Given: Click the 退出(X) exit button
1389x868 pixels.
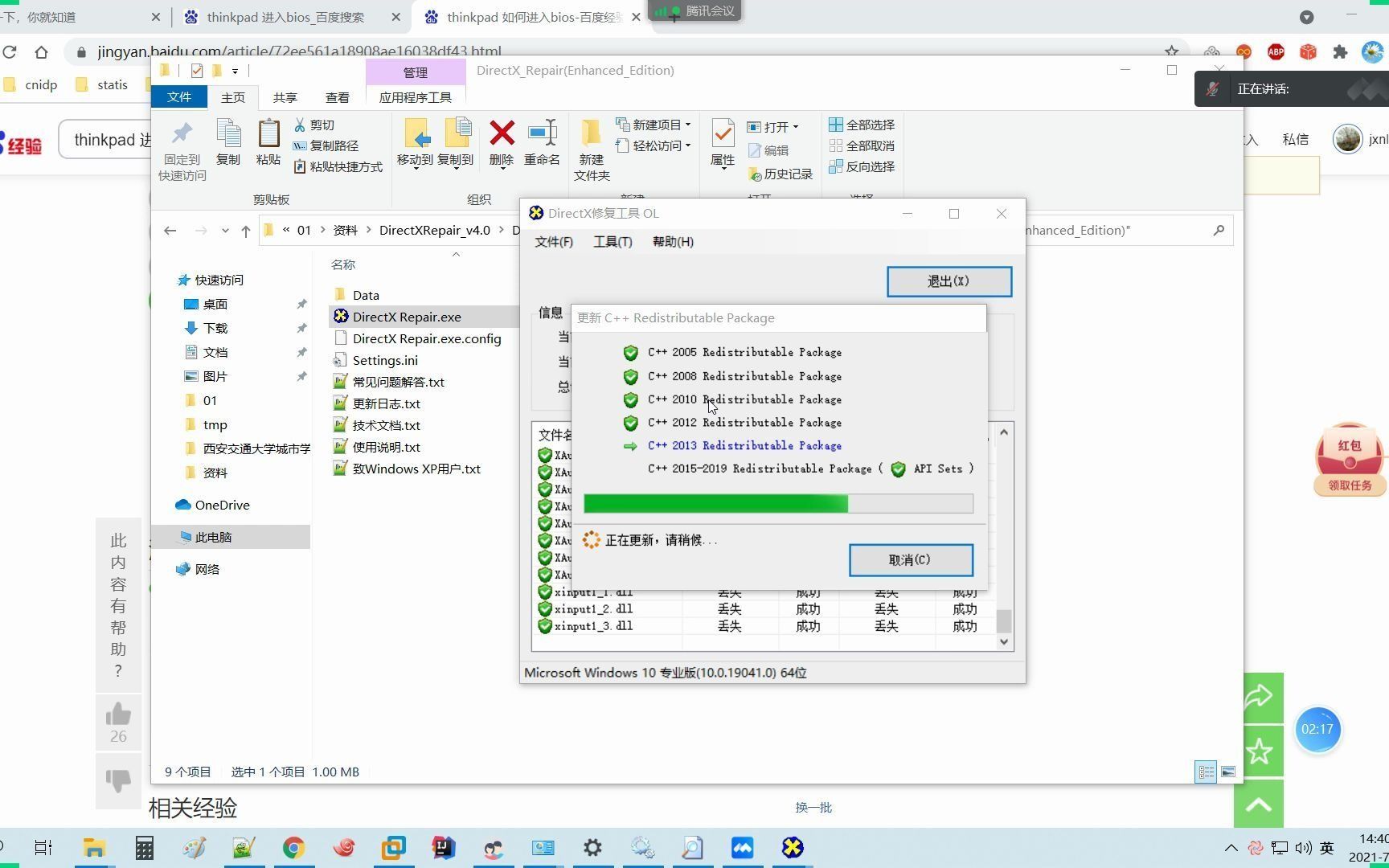Looking at the screenshot, I should tap(949, 281).
